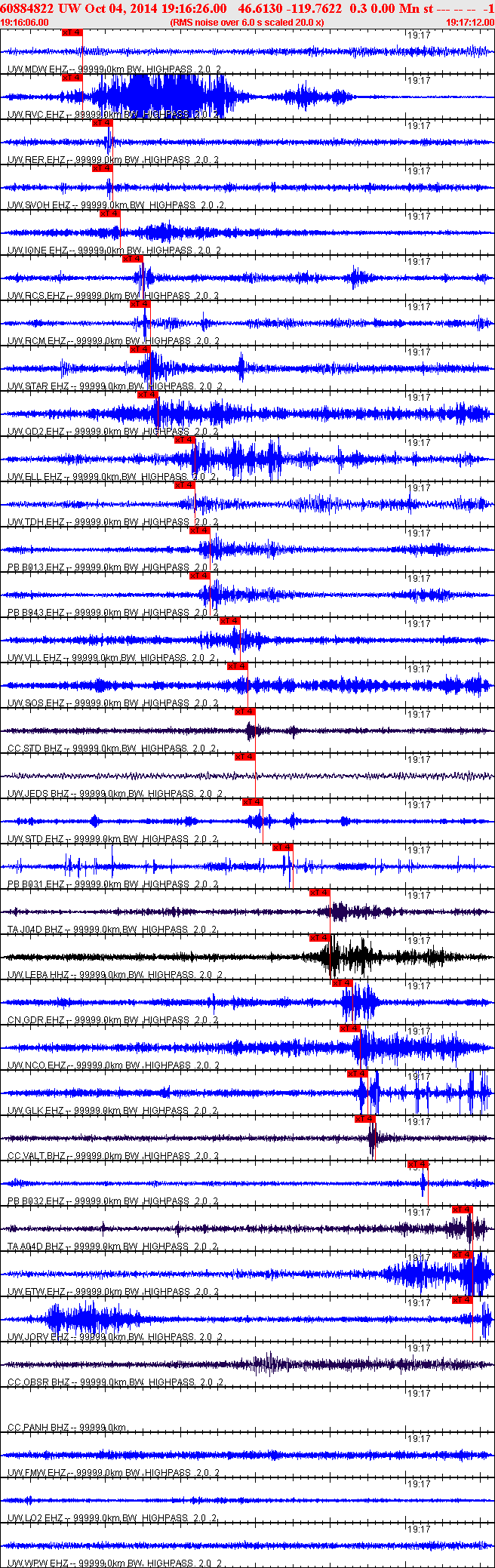Select the red pick flag on UW.GLK trace
Image resolution: width=495 pixels, height=1568 pixels.
[358, 1074]
